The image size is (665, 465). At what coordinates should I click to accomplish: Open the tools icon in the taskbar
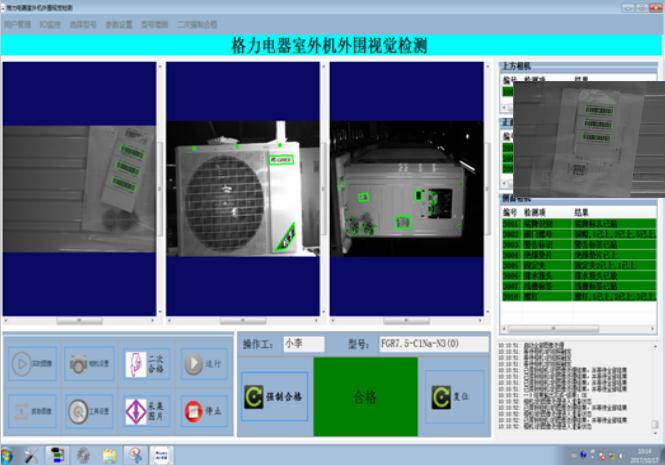point(31,456)
